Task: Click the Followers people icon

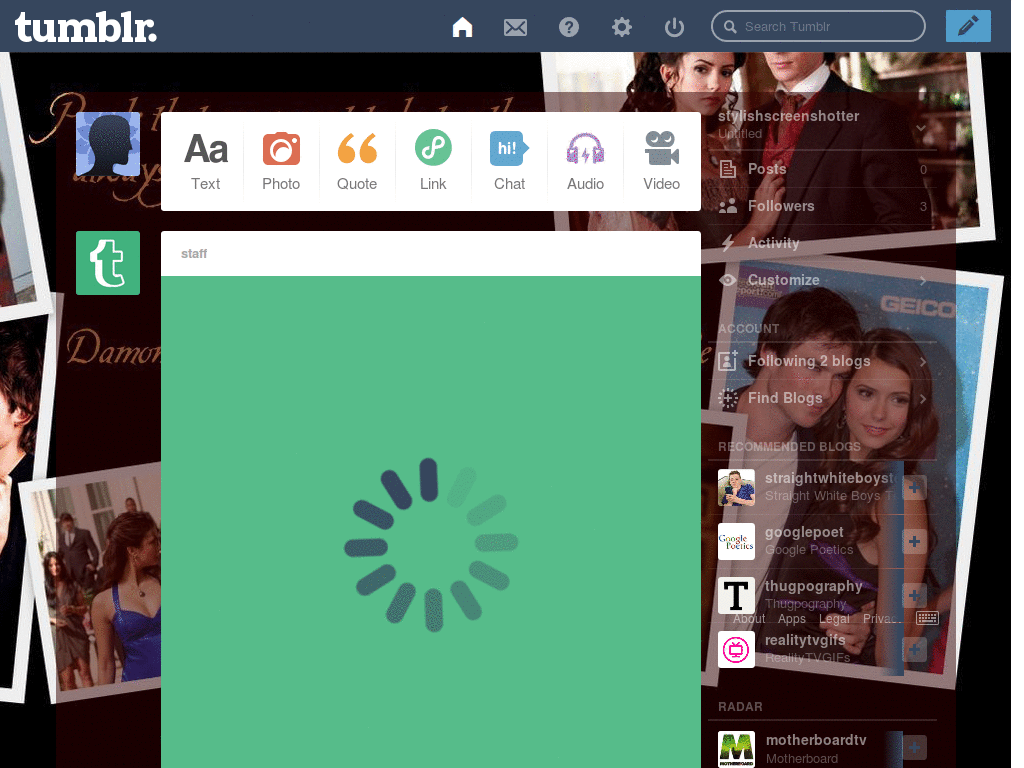Action: [x=728, y=206]
